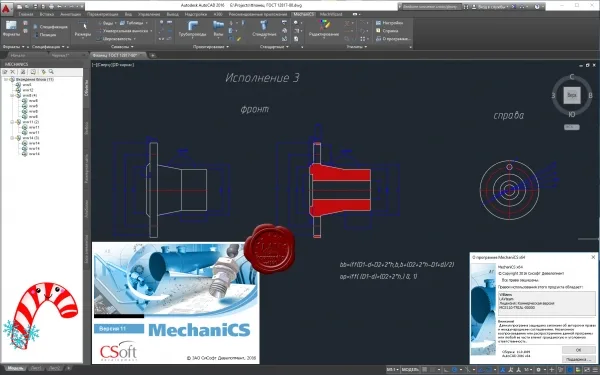Click the Undo arrow in quick access toolbar
600x375 pixels.
(60, 6)
